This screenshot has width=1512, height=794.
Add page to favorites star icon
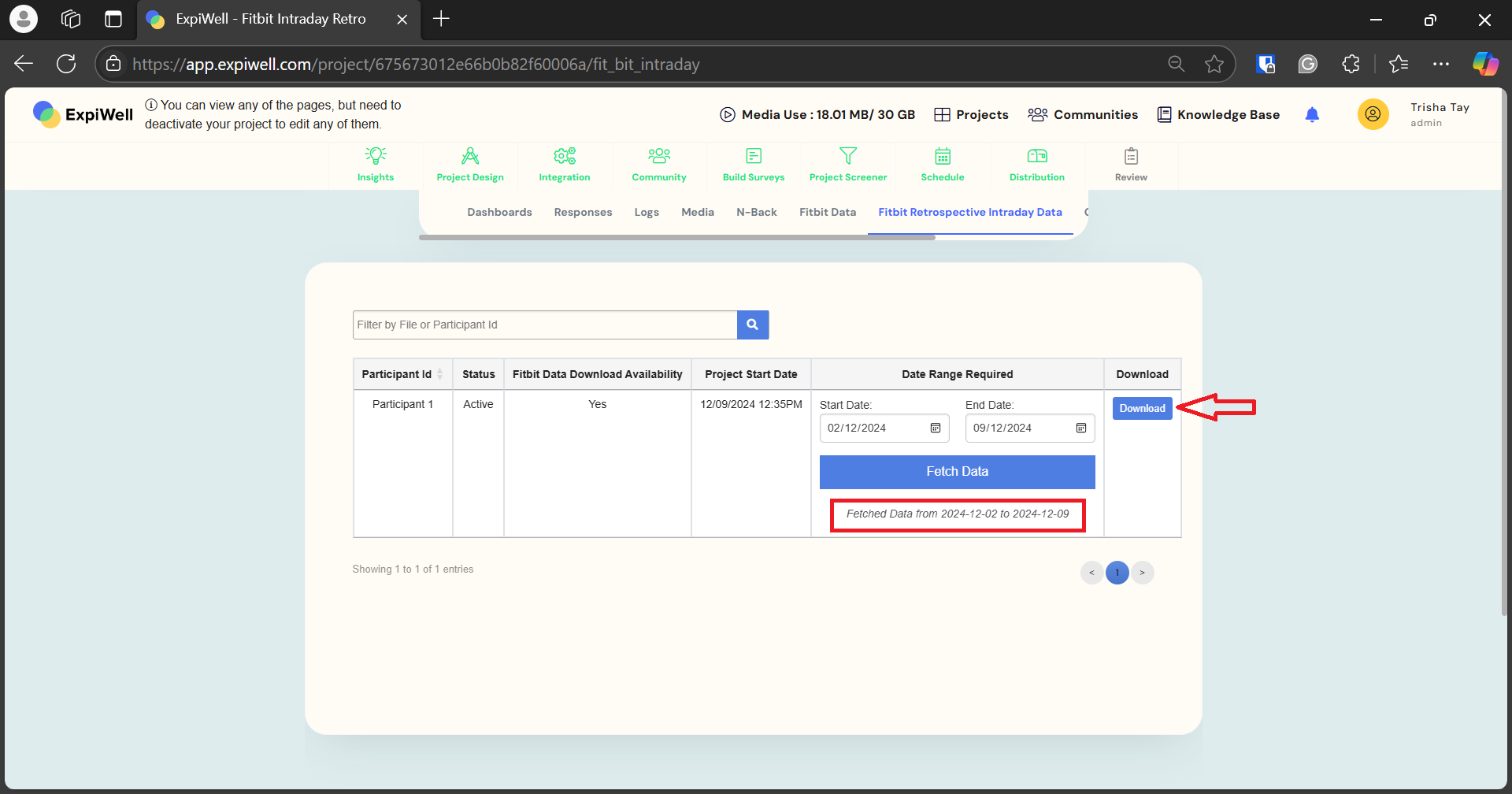(1214, 64)
